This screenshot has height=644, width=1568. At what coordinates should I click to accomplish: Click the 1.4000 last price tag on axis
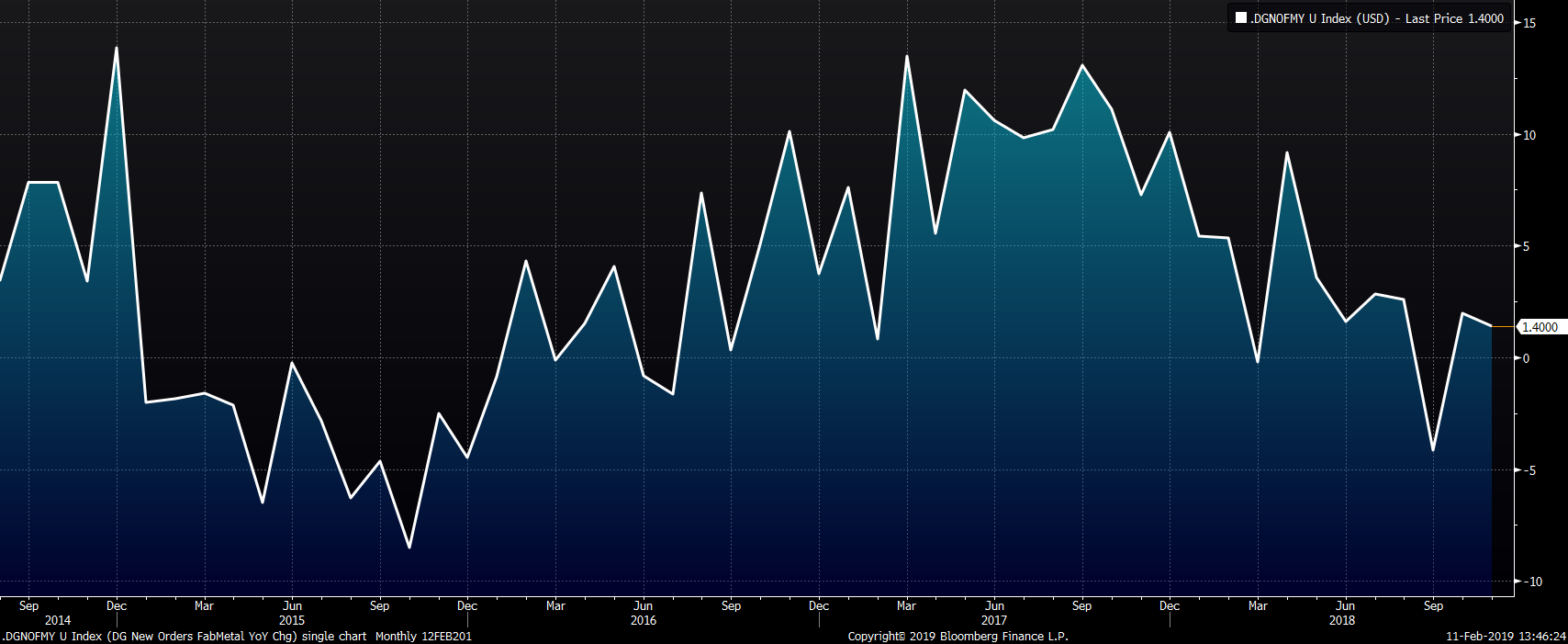[1539, 327]
